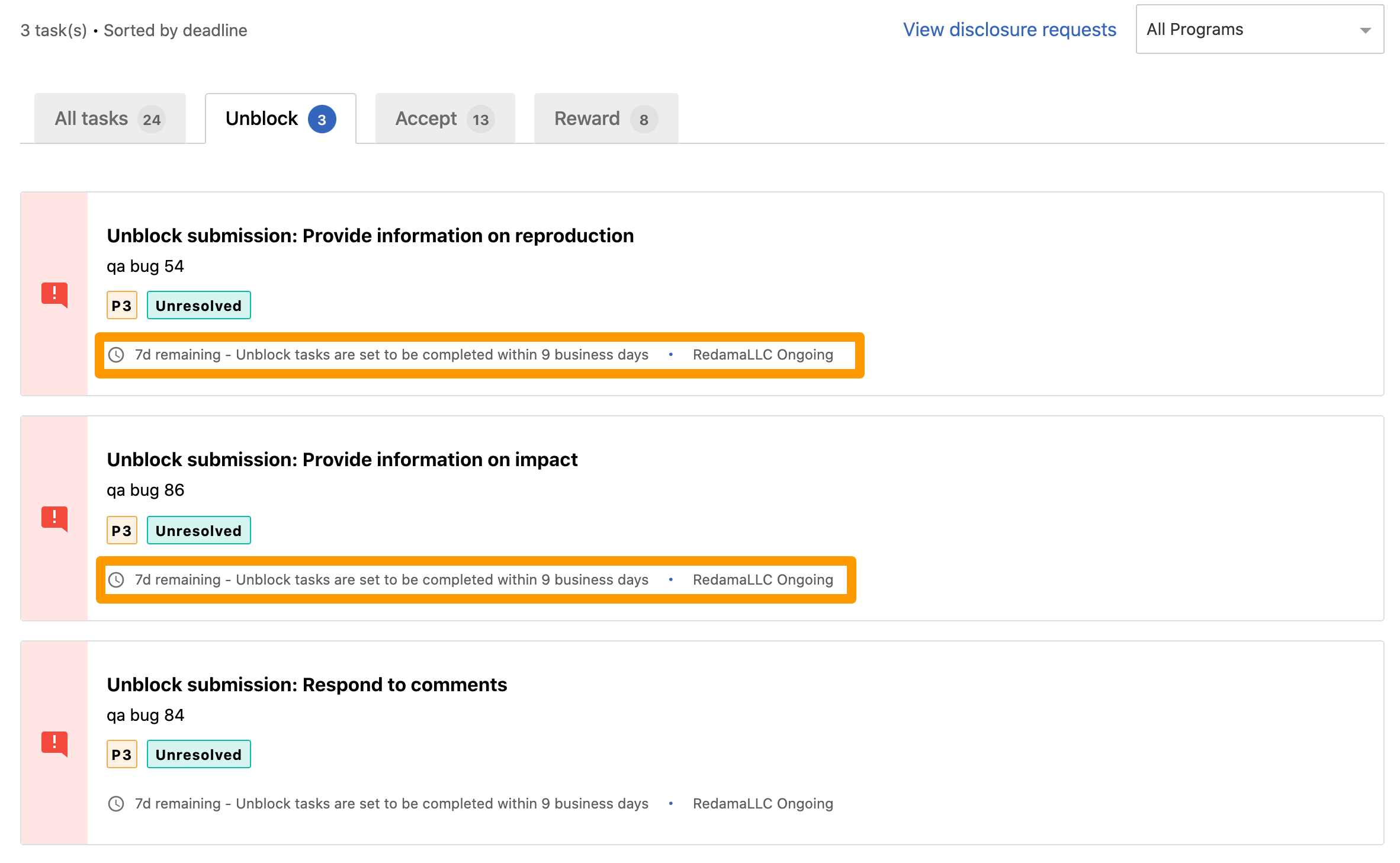Screen dimensions: 1400x863
Task: Open 'Respond to comments' task
Action: point(307,685)
